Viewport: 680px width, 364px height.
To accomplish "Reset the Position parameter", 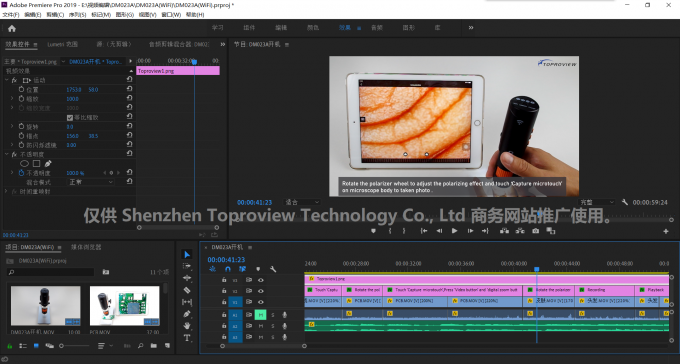I will pos(129,89).
